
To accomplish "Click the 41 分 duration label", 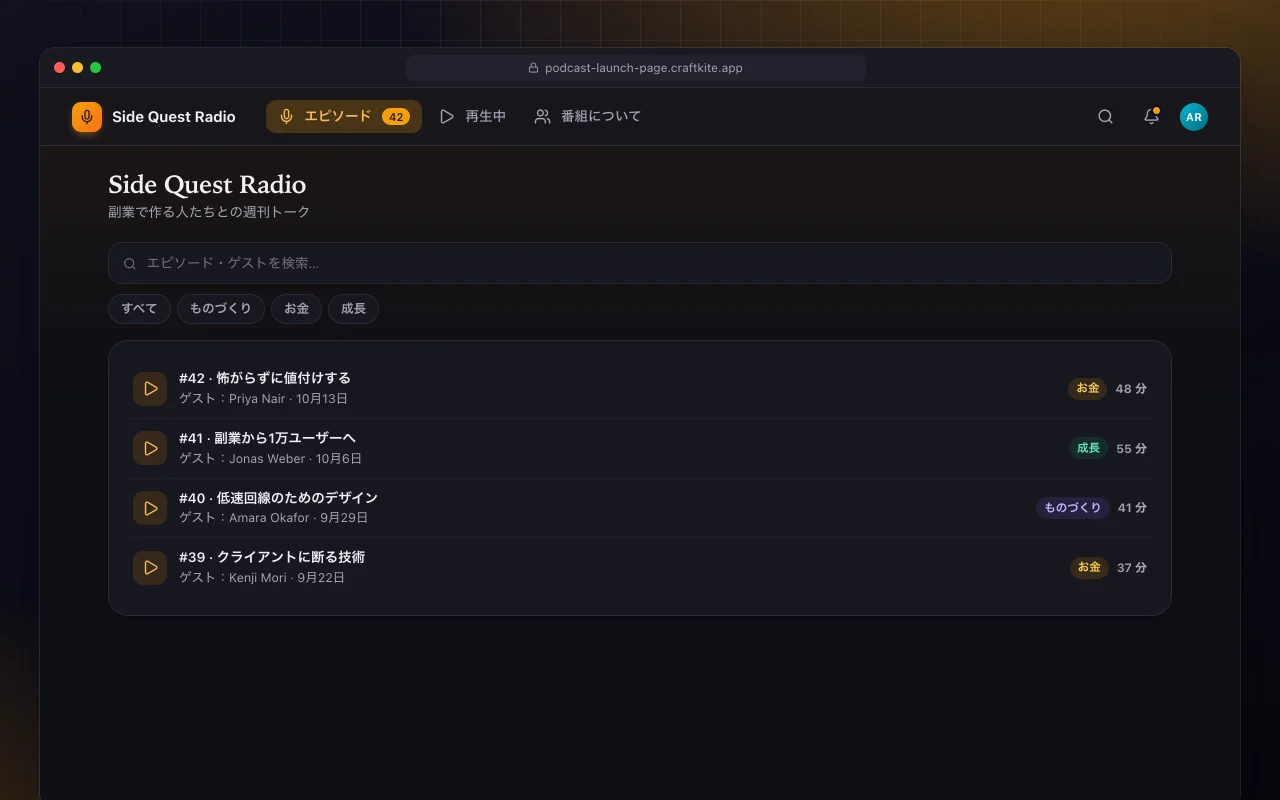I will click(1132, 508).
